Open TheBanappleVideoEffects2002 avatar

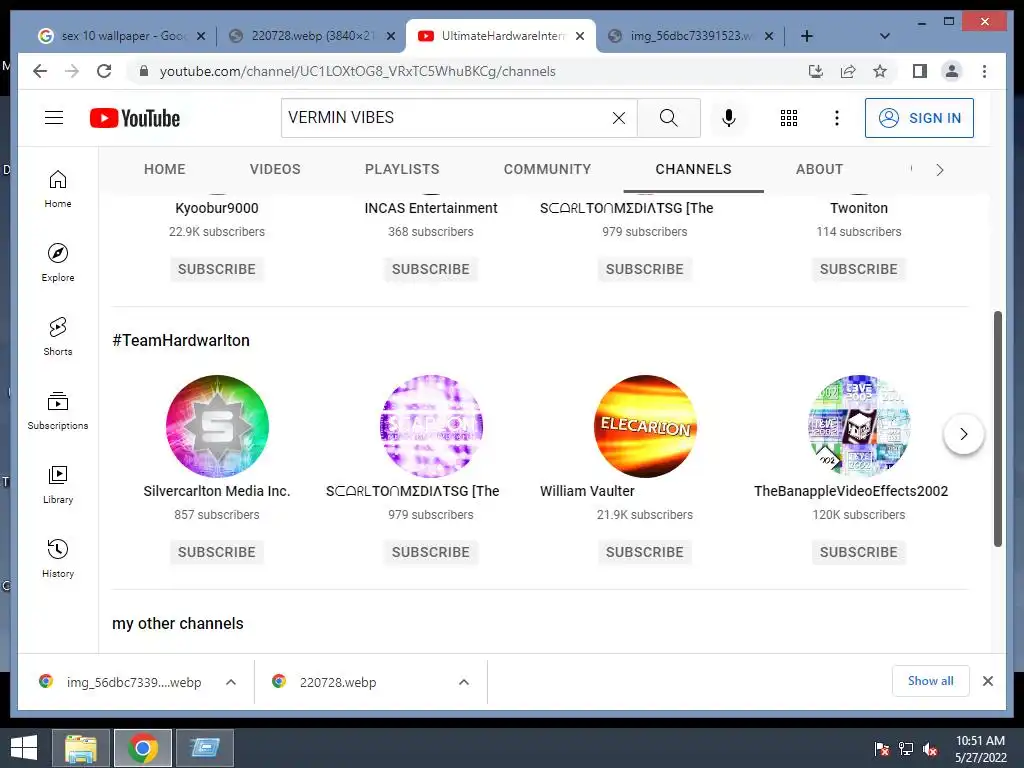point(859,426)
